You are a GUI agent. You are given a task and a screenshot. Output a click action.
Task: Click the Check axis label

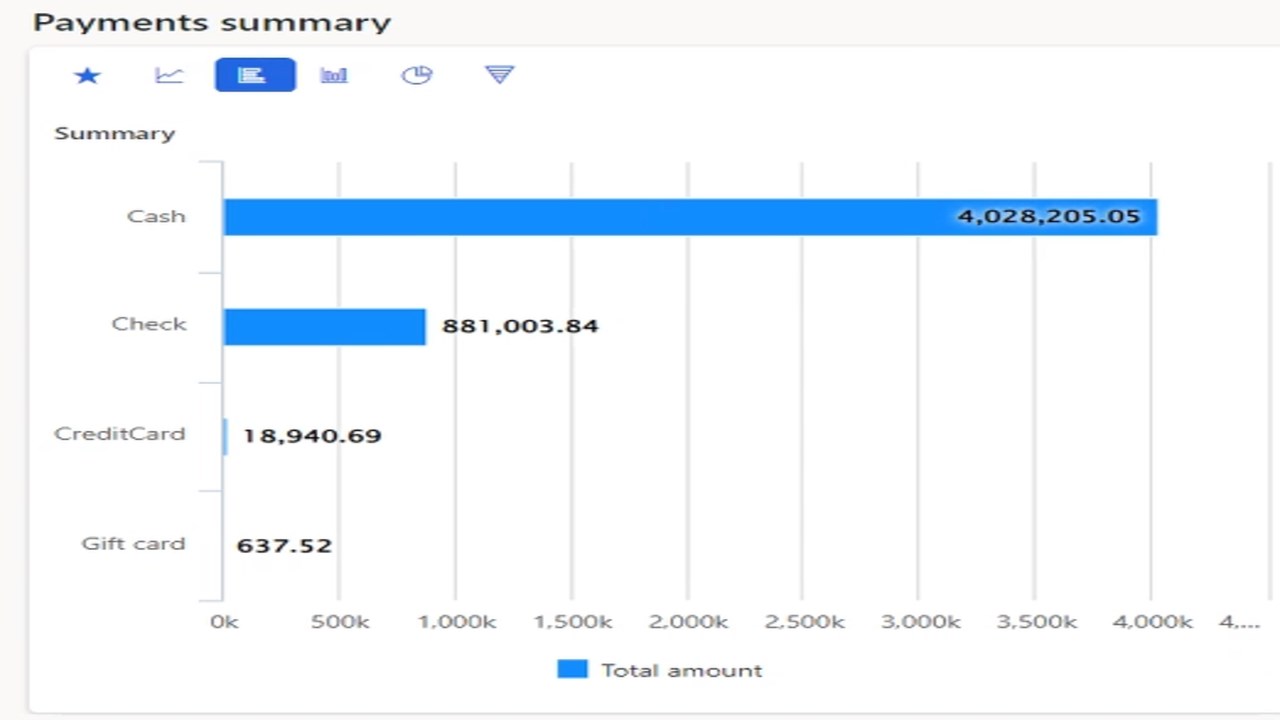(149, 324)
